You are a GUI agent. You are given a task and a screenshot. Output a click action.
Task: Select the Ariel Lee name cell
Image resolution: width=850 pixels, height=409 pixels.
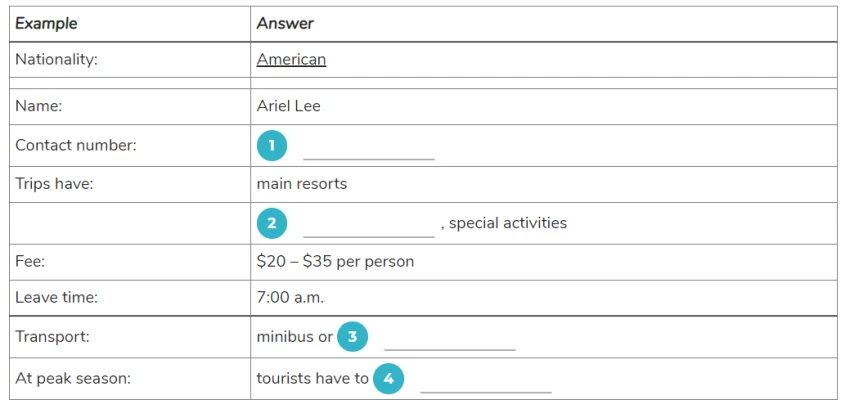[288, 106]
